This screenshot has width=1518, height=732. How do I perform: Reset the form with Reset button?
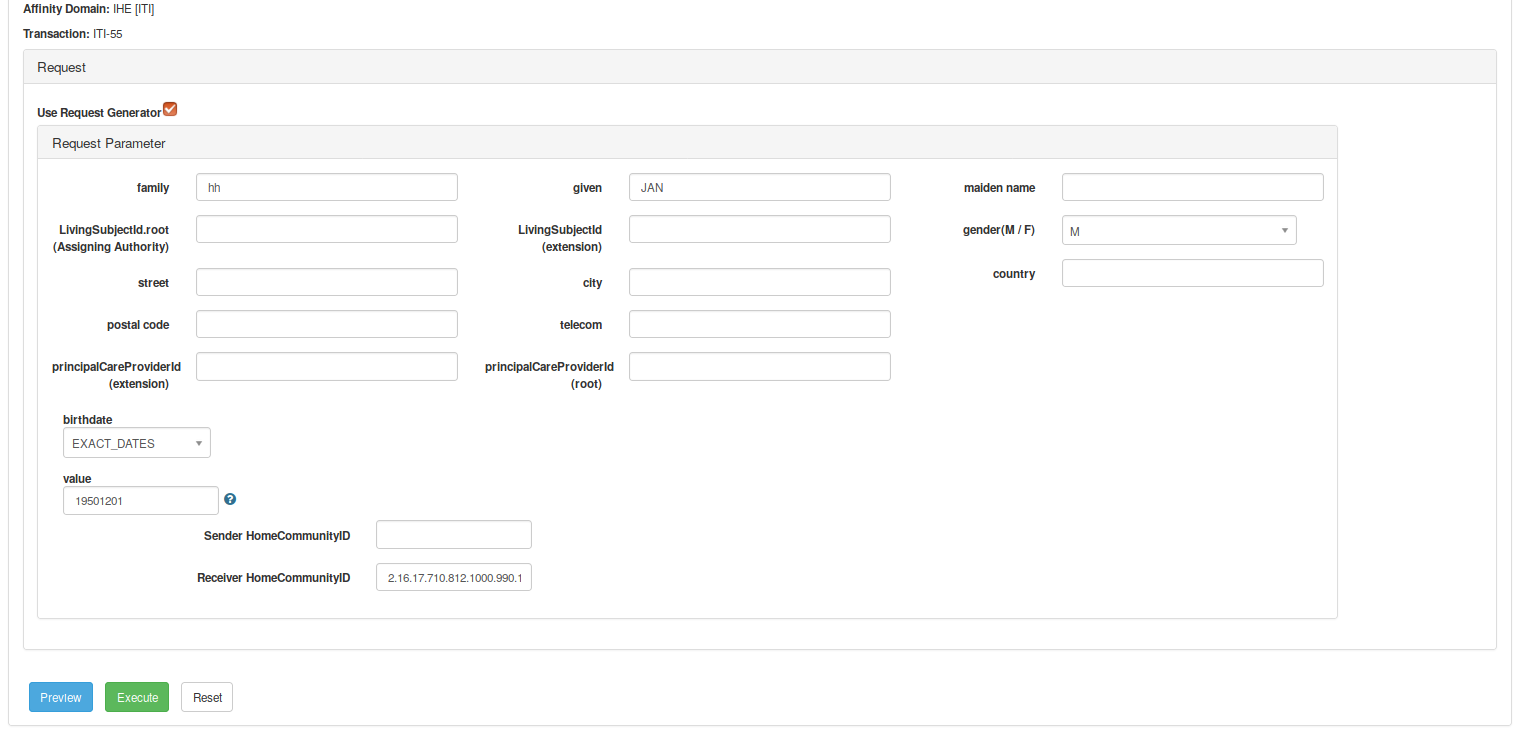207,697
